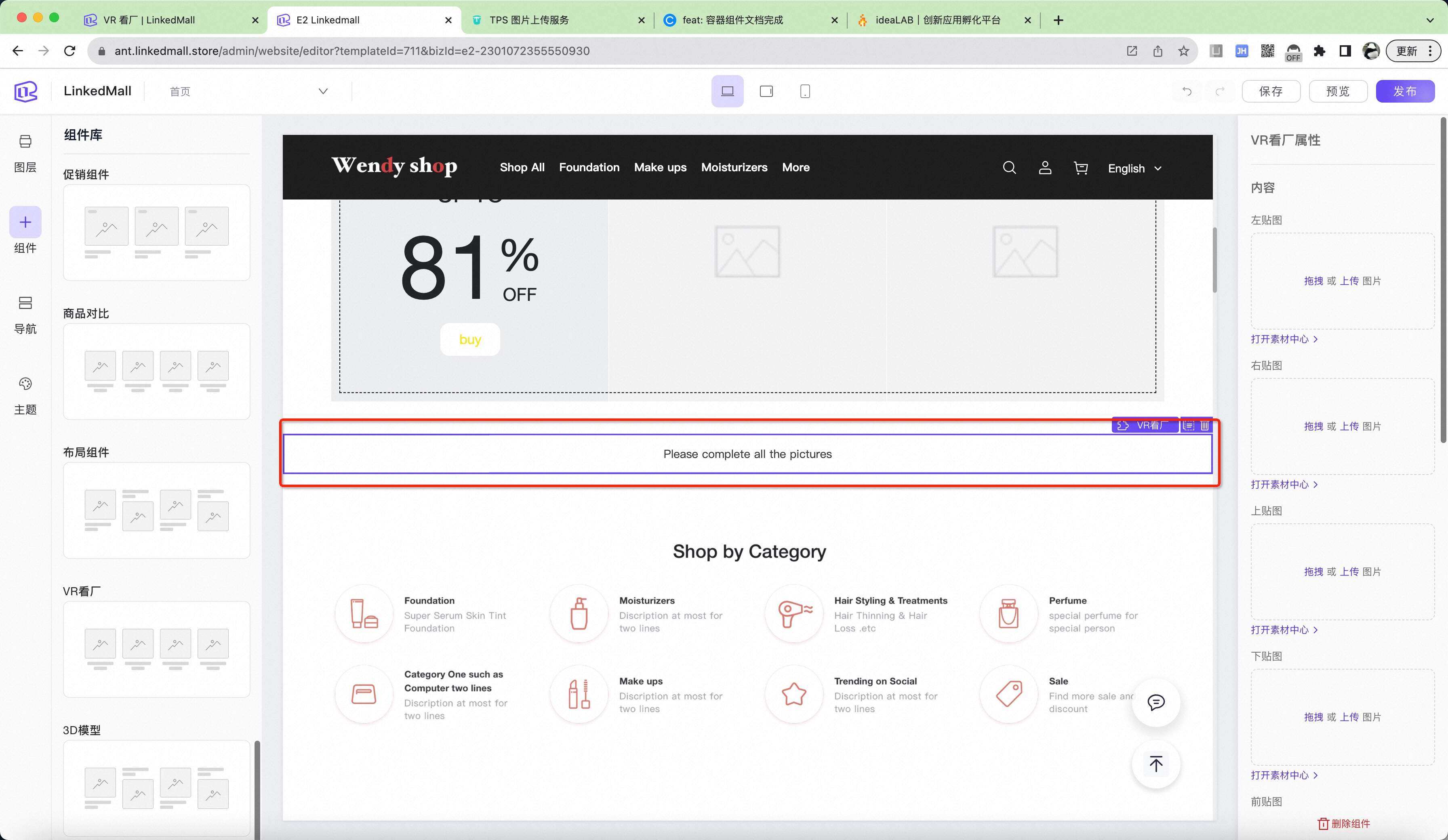Image resolution: width=1448 pixels, height=840 pixels.
Task: Select the Moisturizers menu item
Action: (734, 167)
